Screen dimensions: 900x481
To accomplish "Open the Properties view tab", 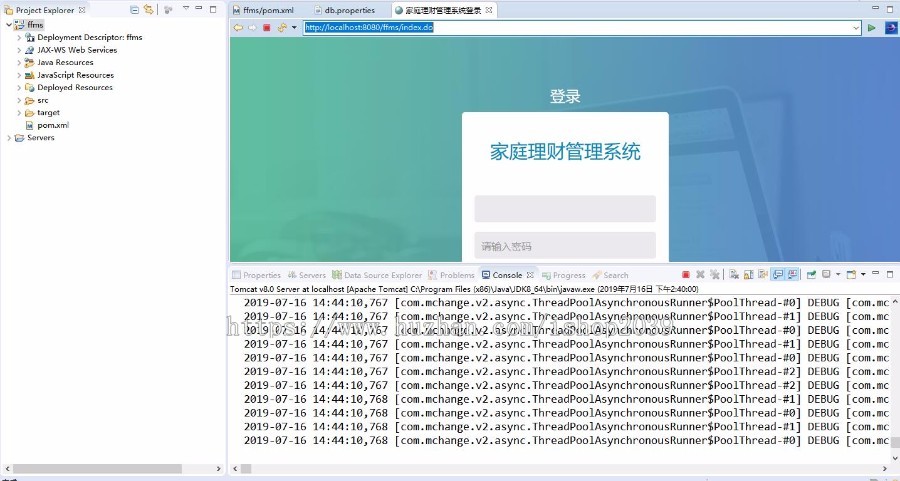I will 256,275.
